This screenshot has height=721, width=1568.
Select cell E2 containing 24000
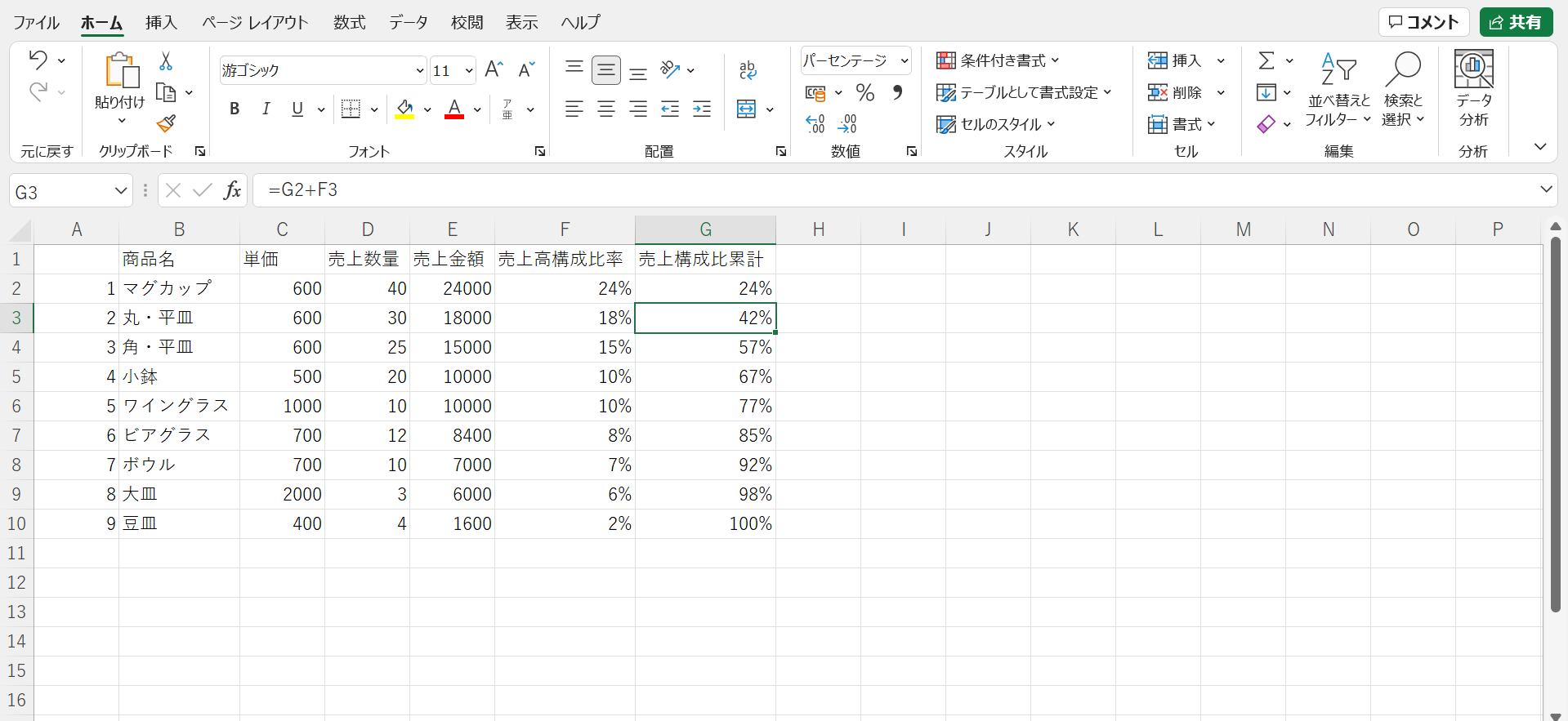(x=452, y=289)
